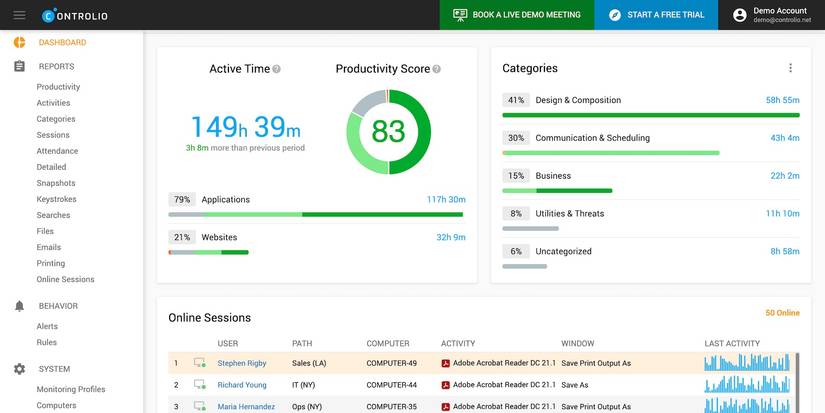
Task: Start a free trial
Action: [x=656, y=15]
